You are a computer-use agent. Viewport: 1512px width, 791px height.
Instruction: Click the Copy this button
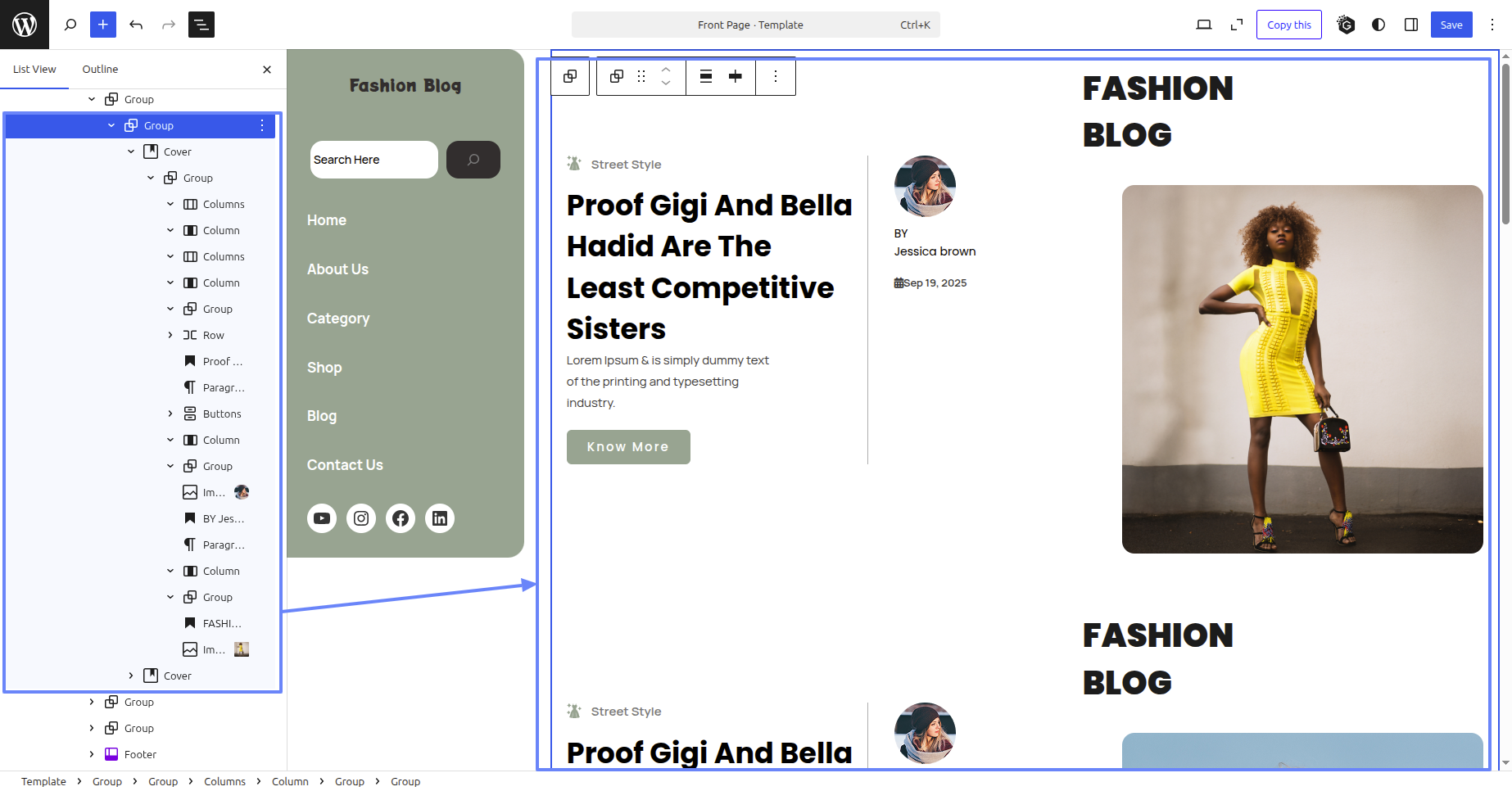click(1288, 25)
